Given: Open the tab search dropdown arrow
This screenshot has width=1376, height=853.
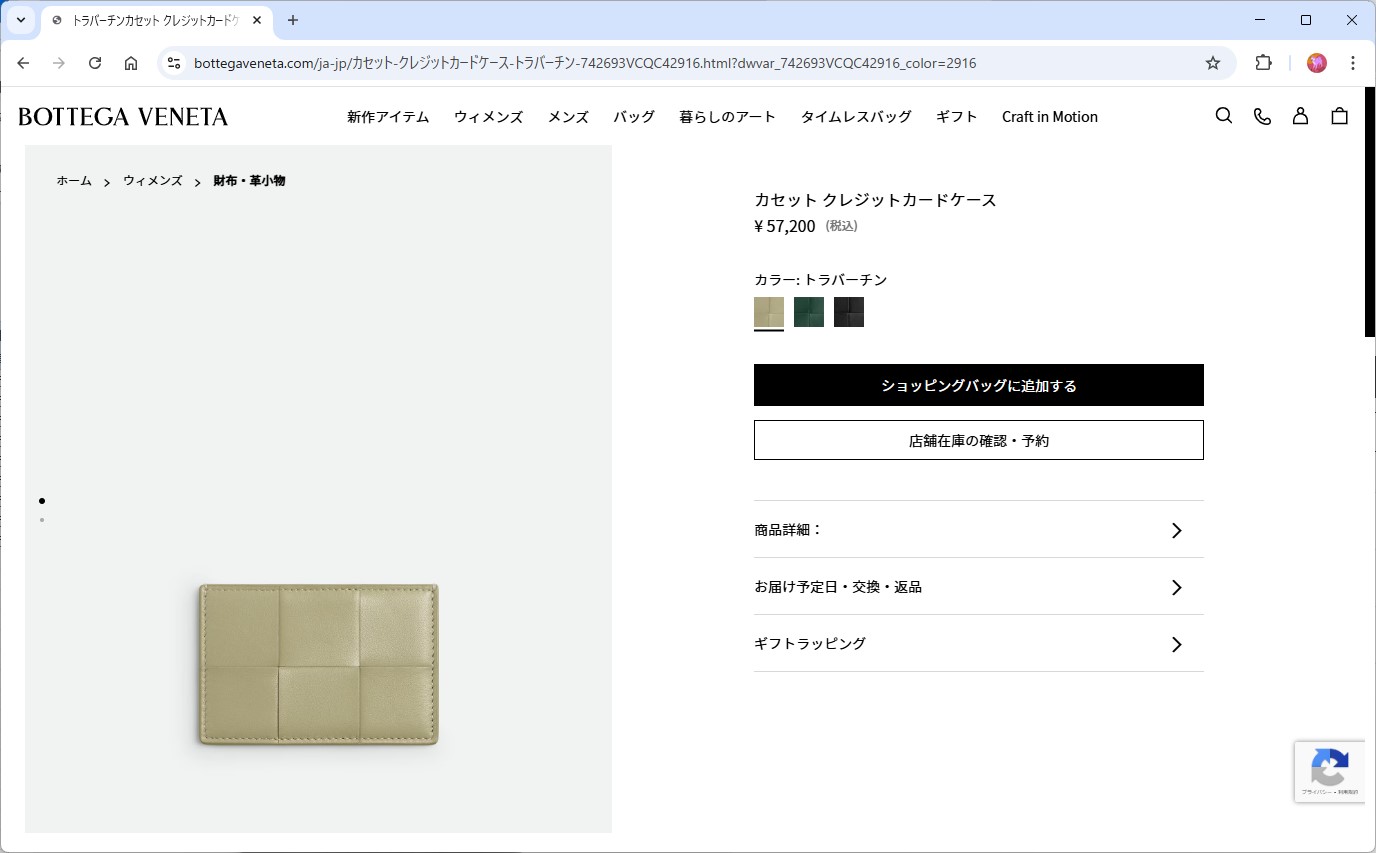Looking at the screenshot, I should click(20, 20).
